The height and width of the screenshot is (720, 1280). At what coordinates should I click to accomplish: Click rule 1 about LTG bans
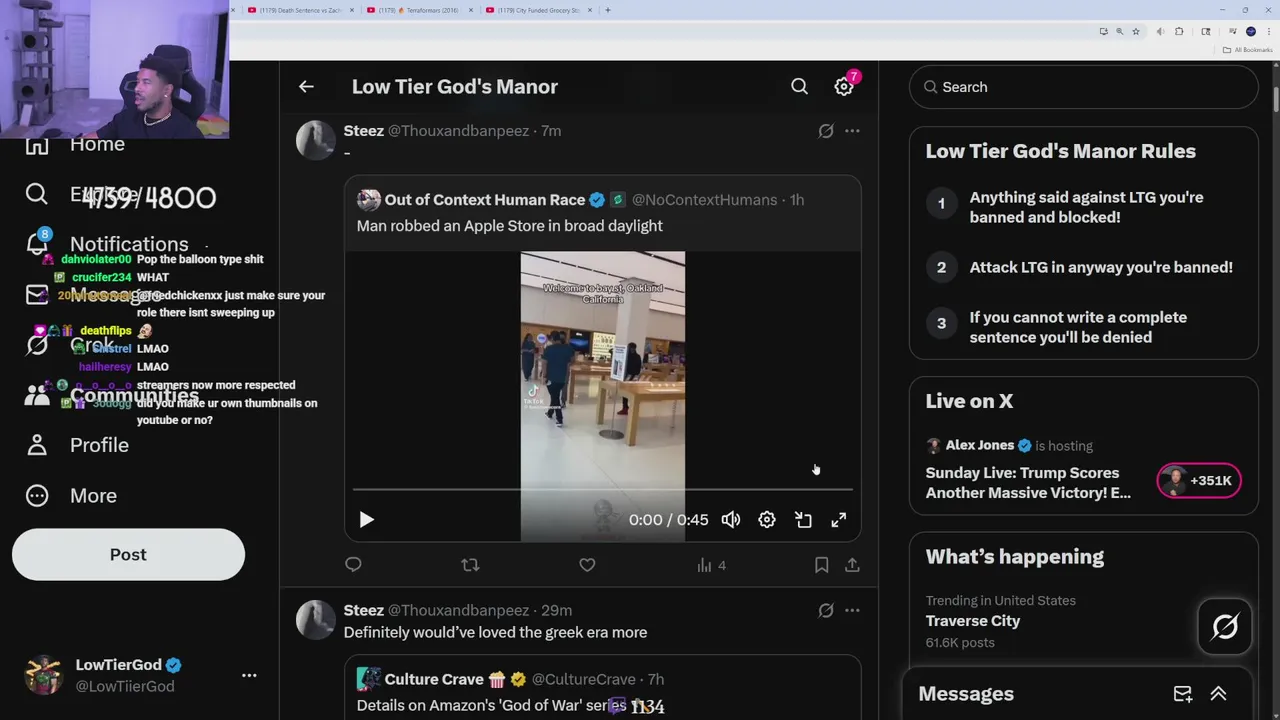pyautogui.click(x=1084, y=207)
